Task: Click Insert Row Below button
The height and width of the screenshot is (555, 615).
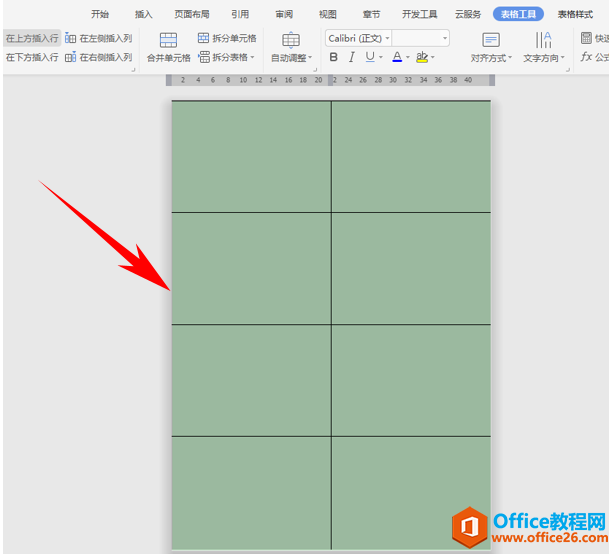Action: click(32, 57)
